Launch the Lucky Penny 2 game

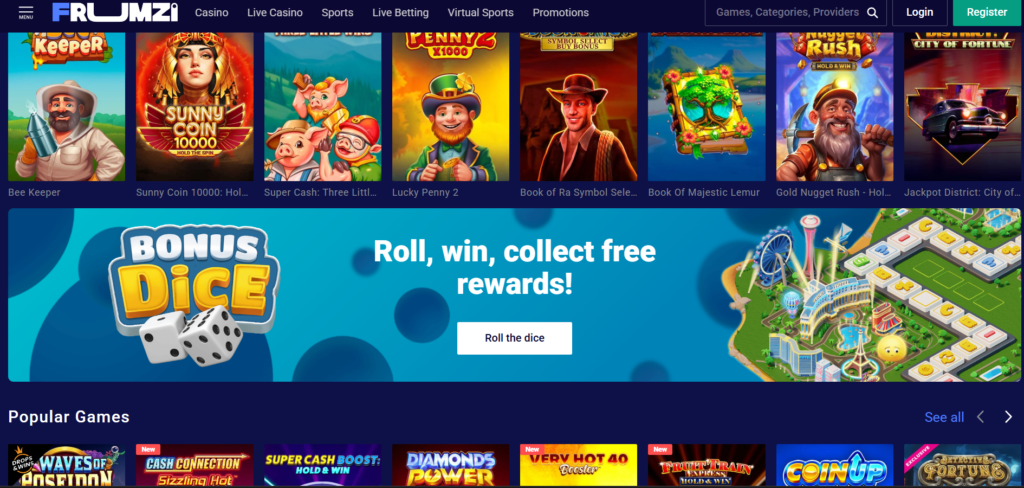pyautogui.click(x=451, y=106)
